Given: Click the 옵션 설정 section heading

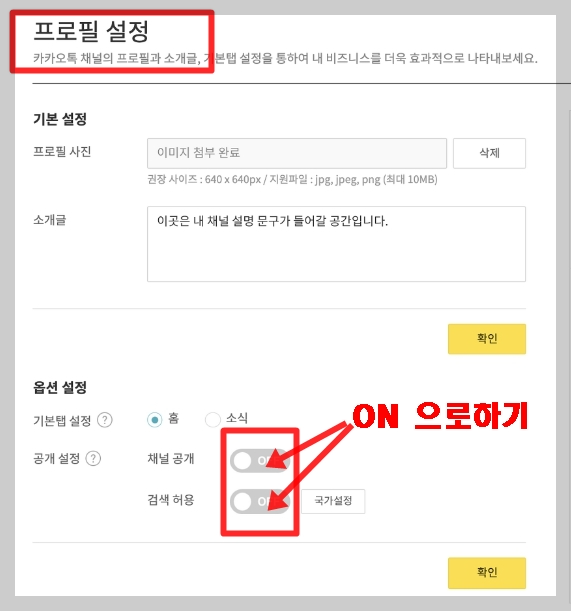Looking at the screenshot, I should pyautogui.click(x=60, y=387).
